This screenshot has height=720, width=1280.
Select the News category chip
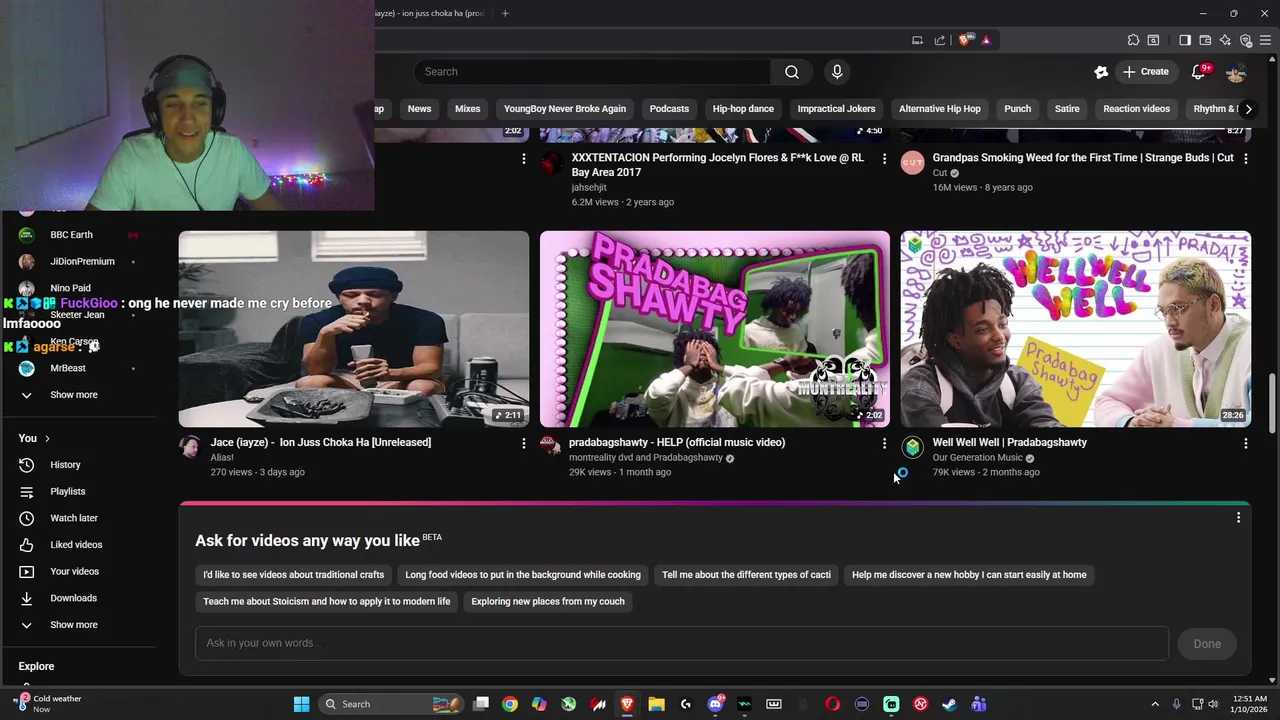pos(419,109)
